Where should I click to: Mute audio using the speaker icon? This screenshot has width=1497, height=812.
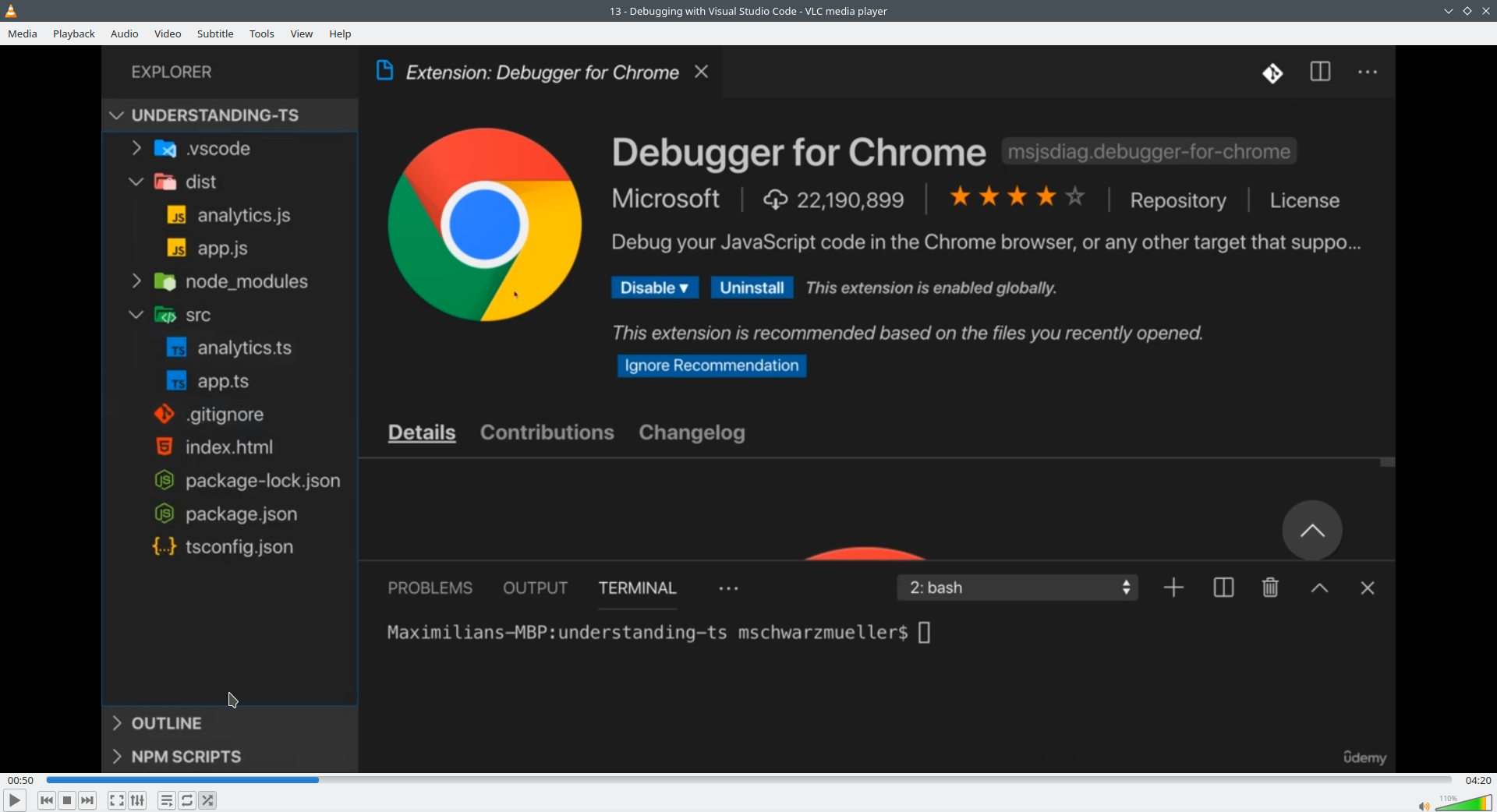tap(1424, 806)
